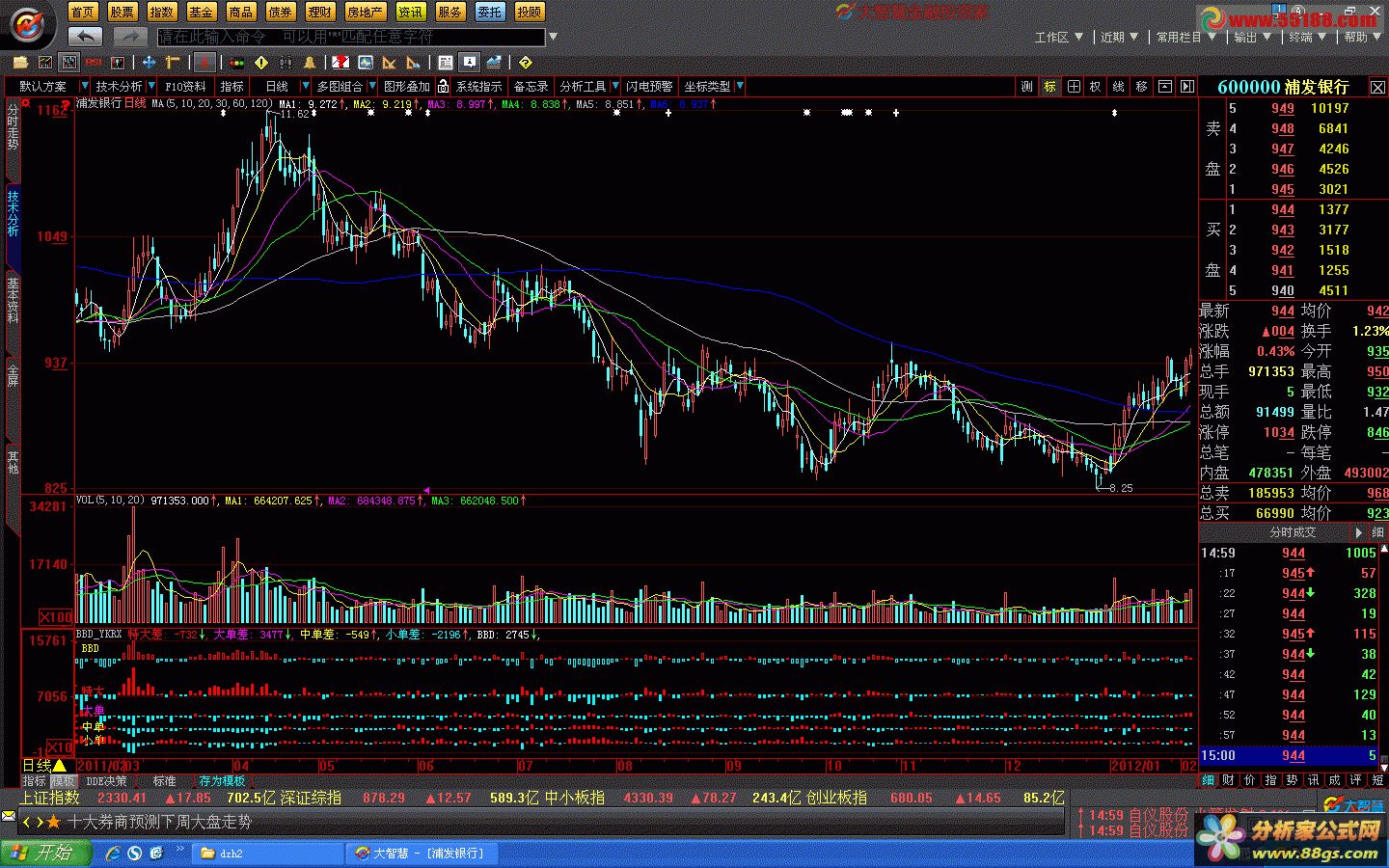Click the Sogou browser quick launch icon
1389x868 pixels.
pyautogui.click(x=134, y=854)
